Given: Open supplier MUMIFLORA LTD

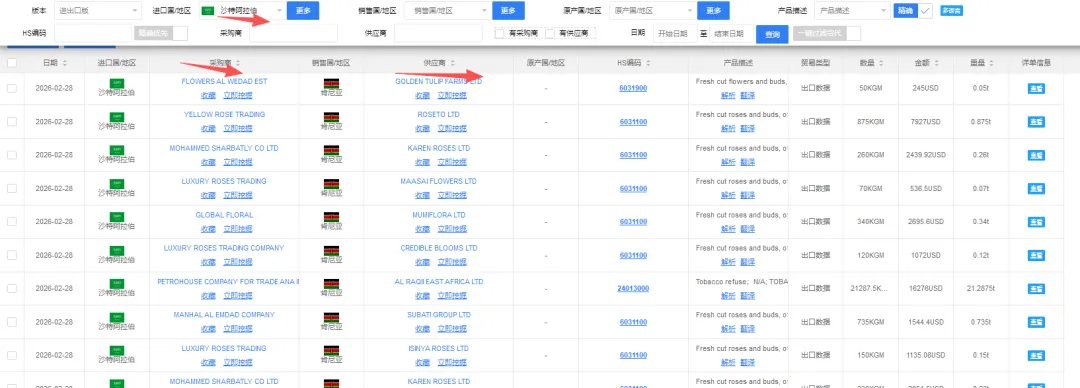Looking at the screenshot, I should 439,215.
